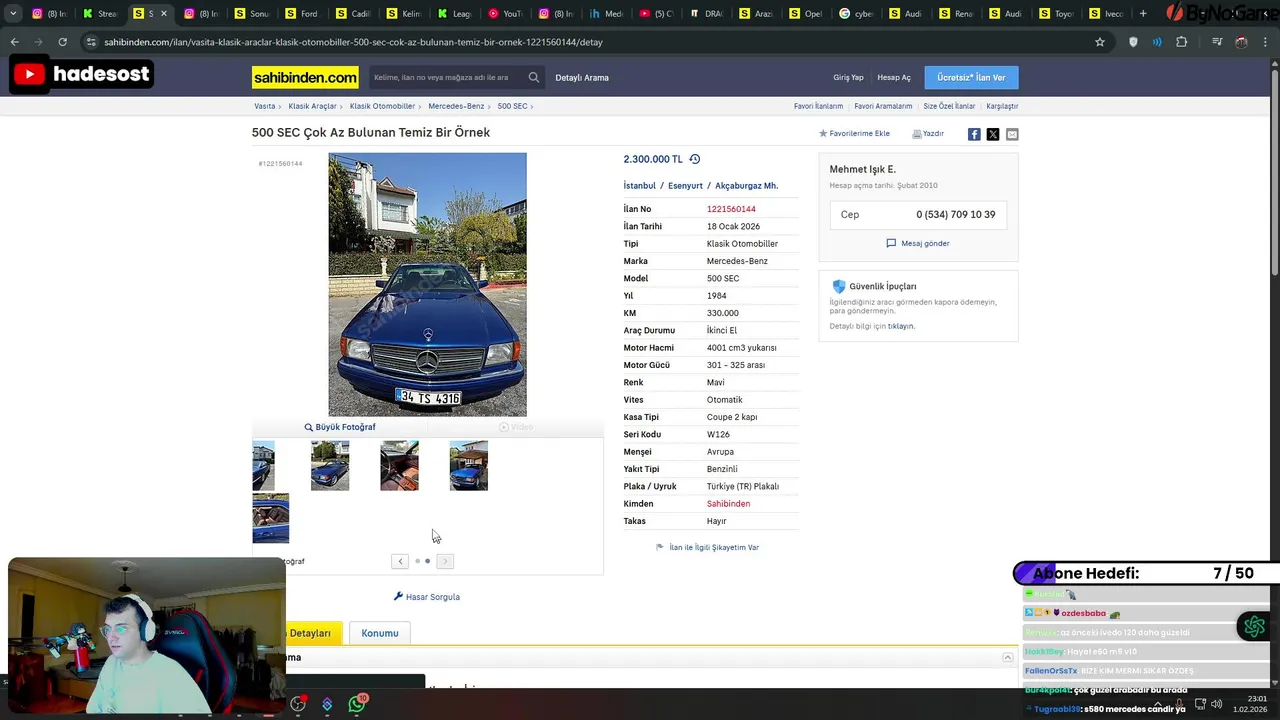Image resolution: width=1280 pixels, height=720 pixels.
Task: Click the taskbar volume speaker icon
Action: click(x=1217, y=704)
